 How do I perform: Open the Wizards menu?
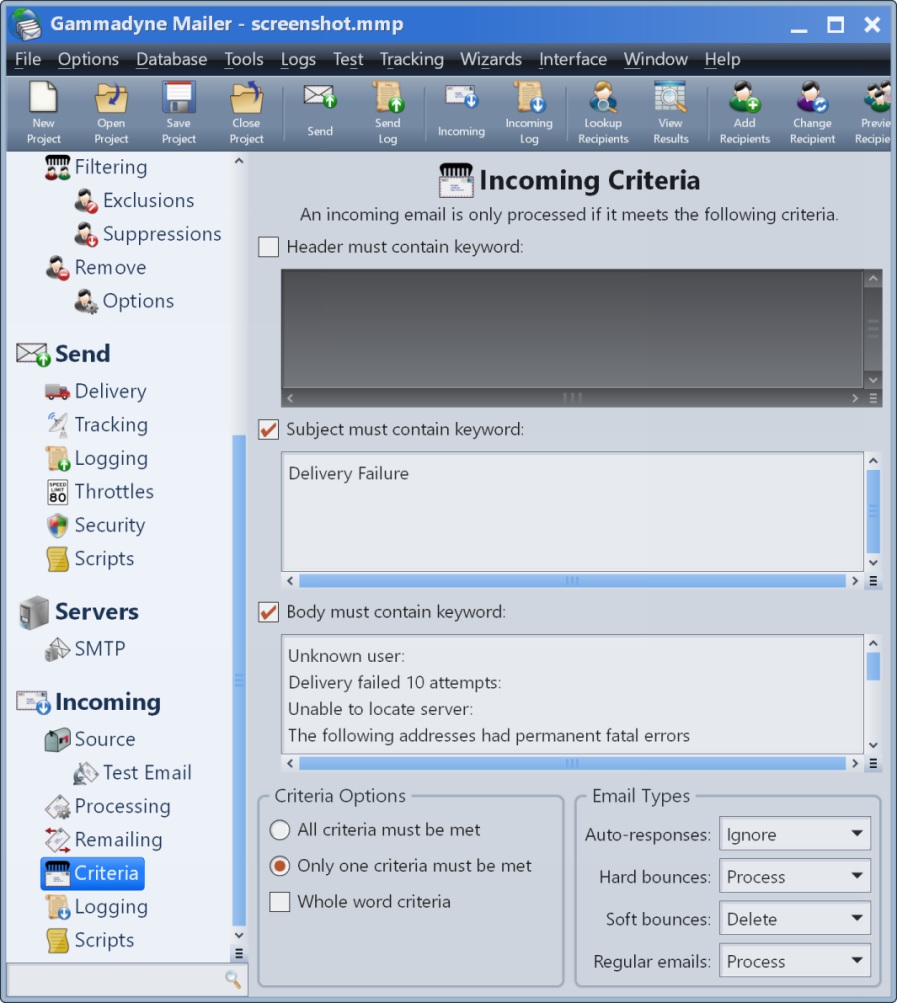click(490, 60)
